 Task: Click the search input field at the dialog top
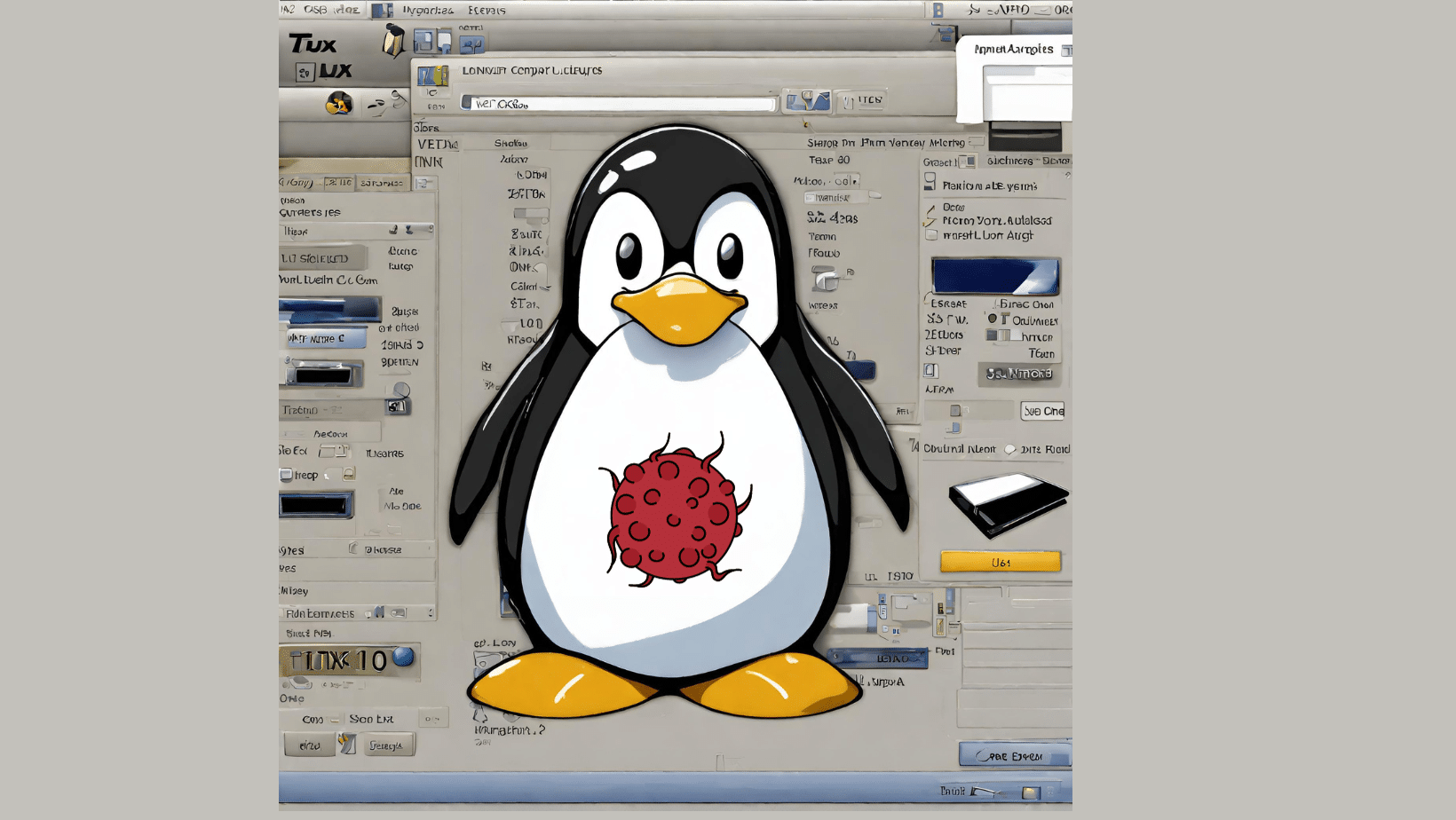point(619,104)
